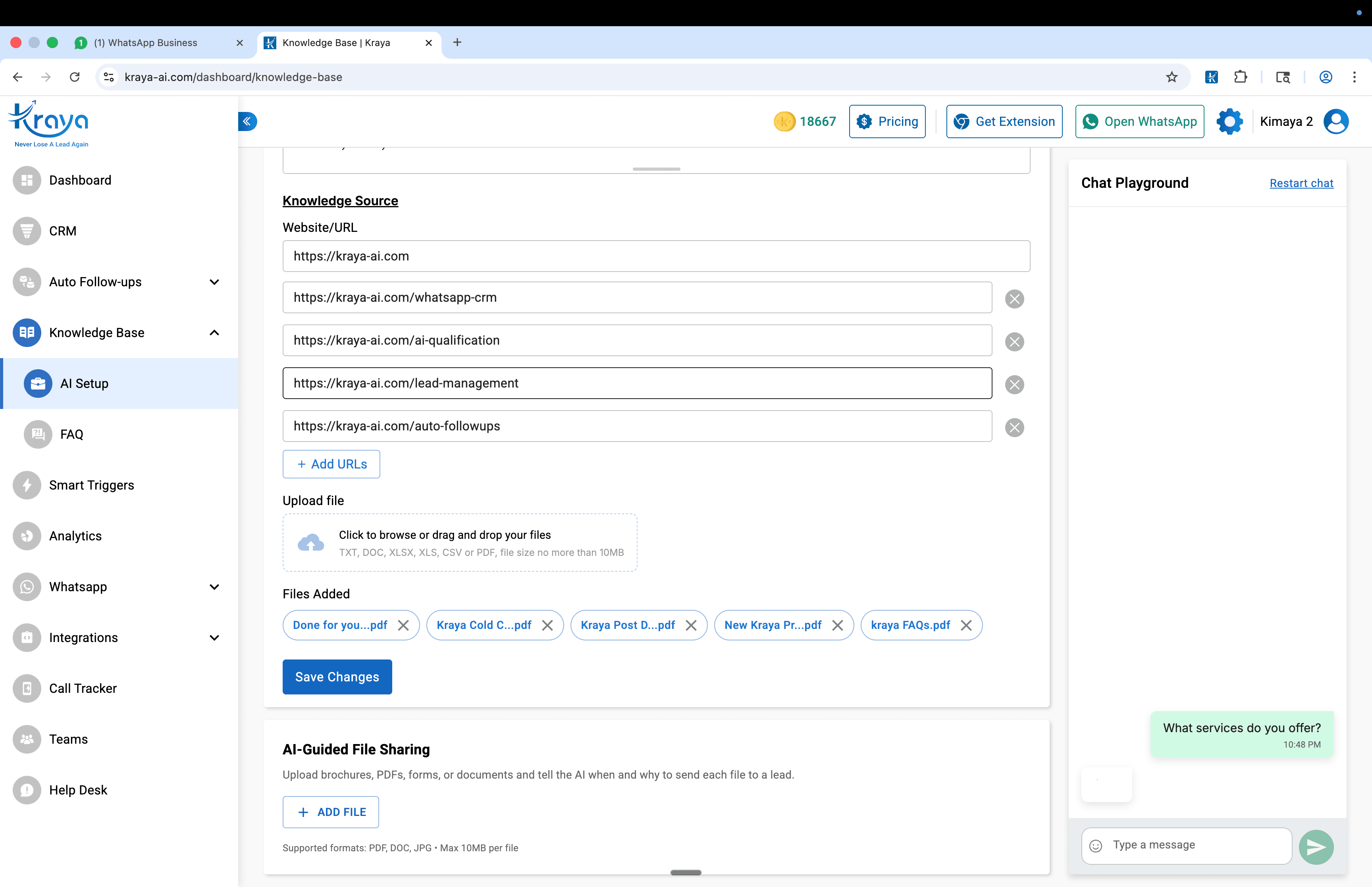The image size is (1372, 887).
Task: Click the text box resize handle
Action: click(656, 169)
